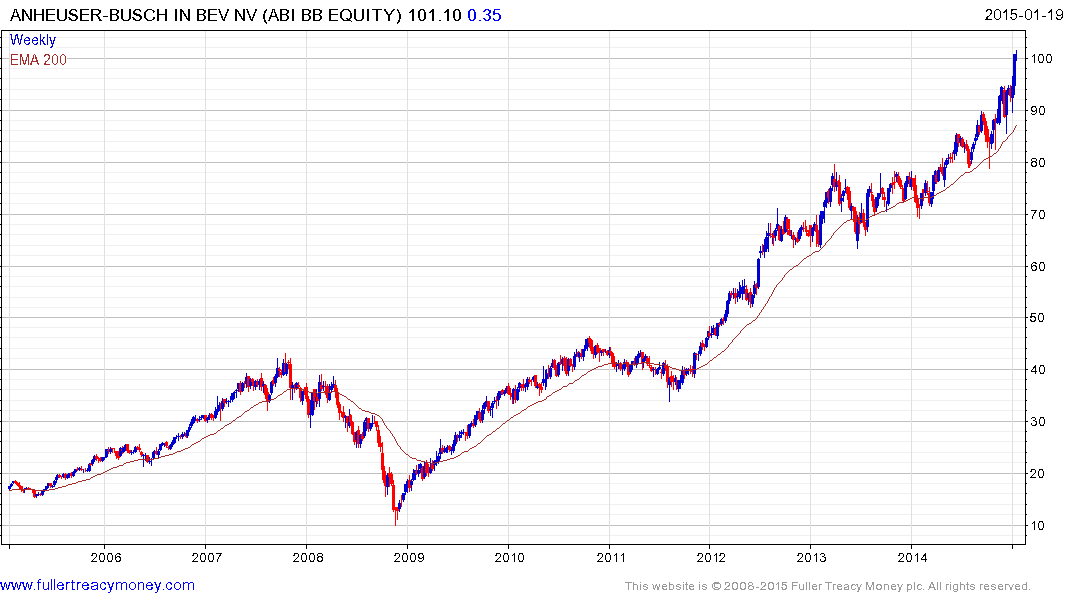The image size is (1075, 600).
Task: Click the chart date 2015-01-19
Action: point(1024,14)
